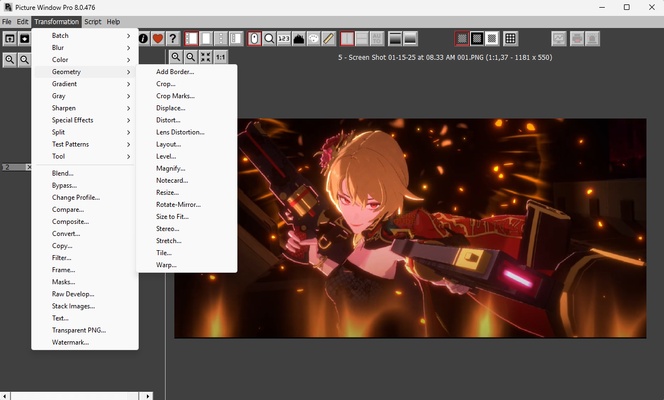The image size is (664, 400).
Task: Expand the Sharpen submenu
Action: click(x=85, y=108)
